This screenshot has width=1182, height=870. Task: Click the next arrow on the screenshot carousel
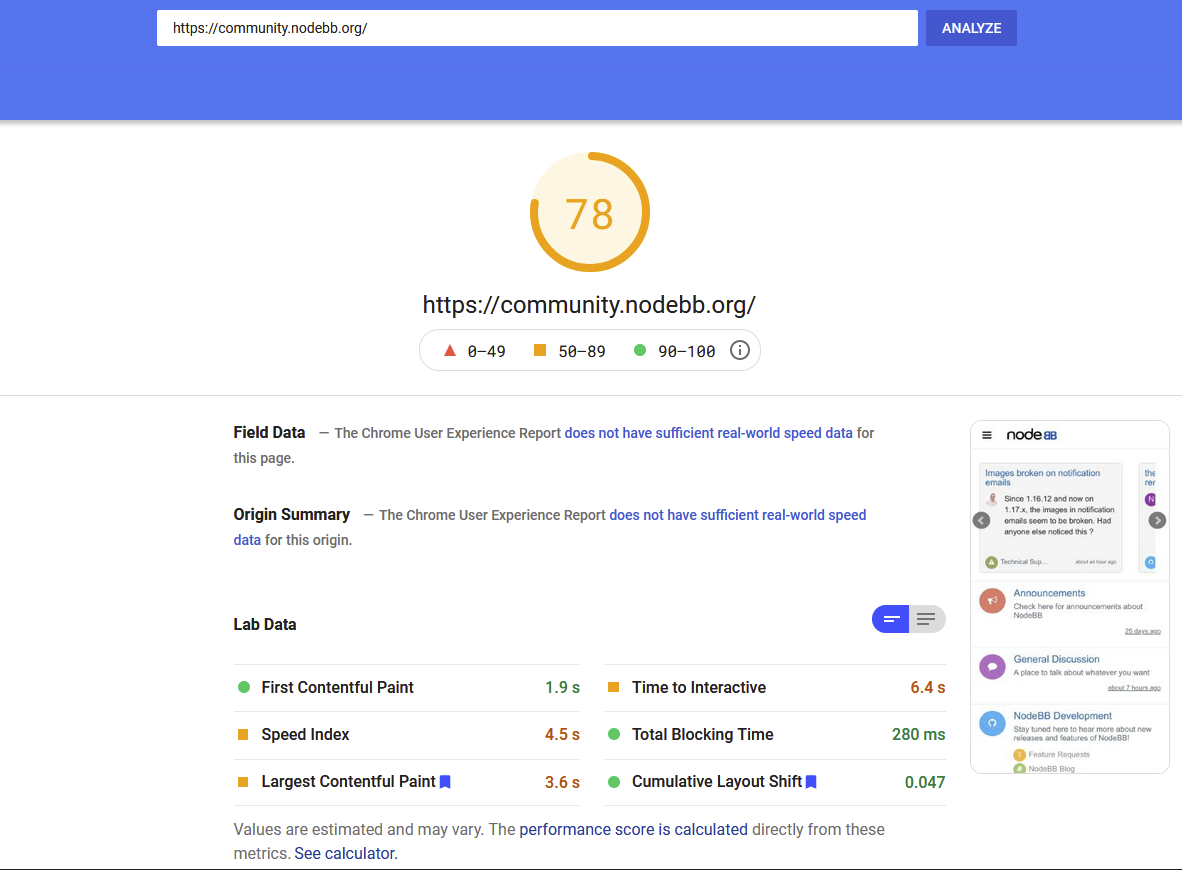1157,520
